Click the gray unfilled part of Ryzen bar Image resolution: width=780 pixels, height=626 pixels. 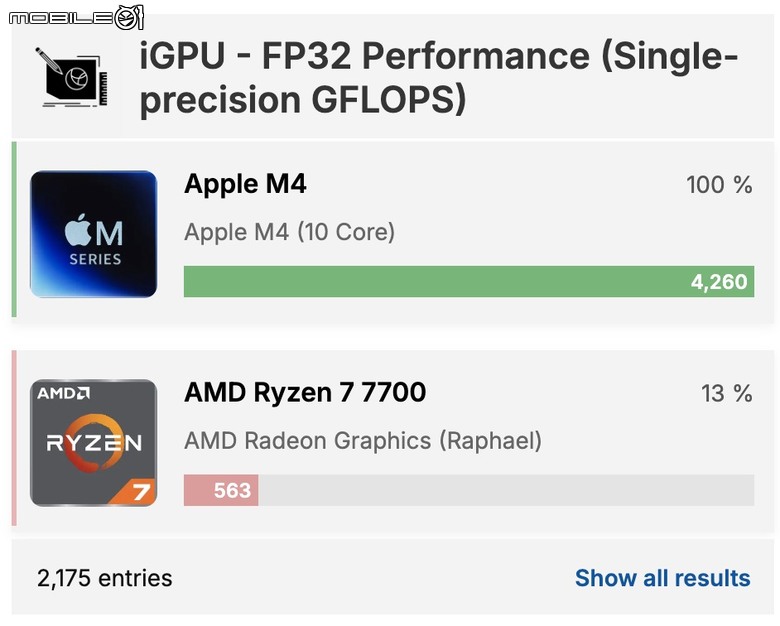pyautogui.click(x=506, y=490)
